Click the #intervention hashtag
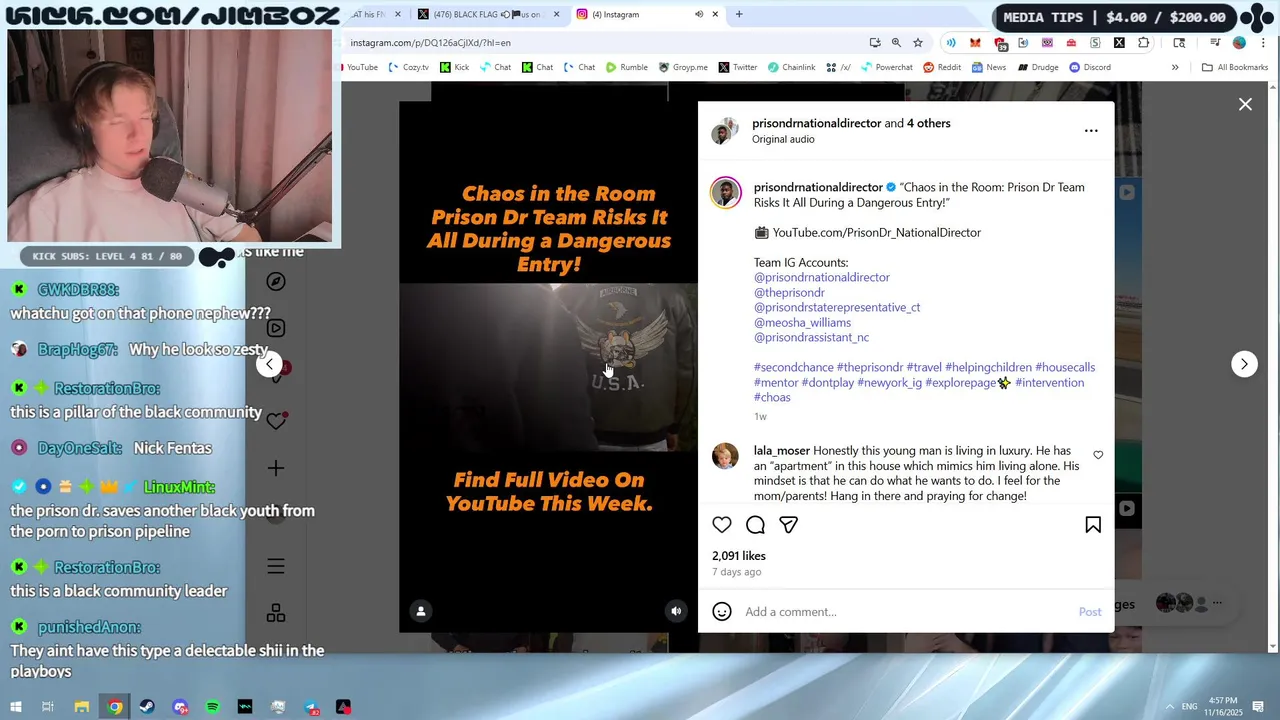The image size is (1280, 720). click(1049, 382)
